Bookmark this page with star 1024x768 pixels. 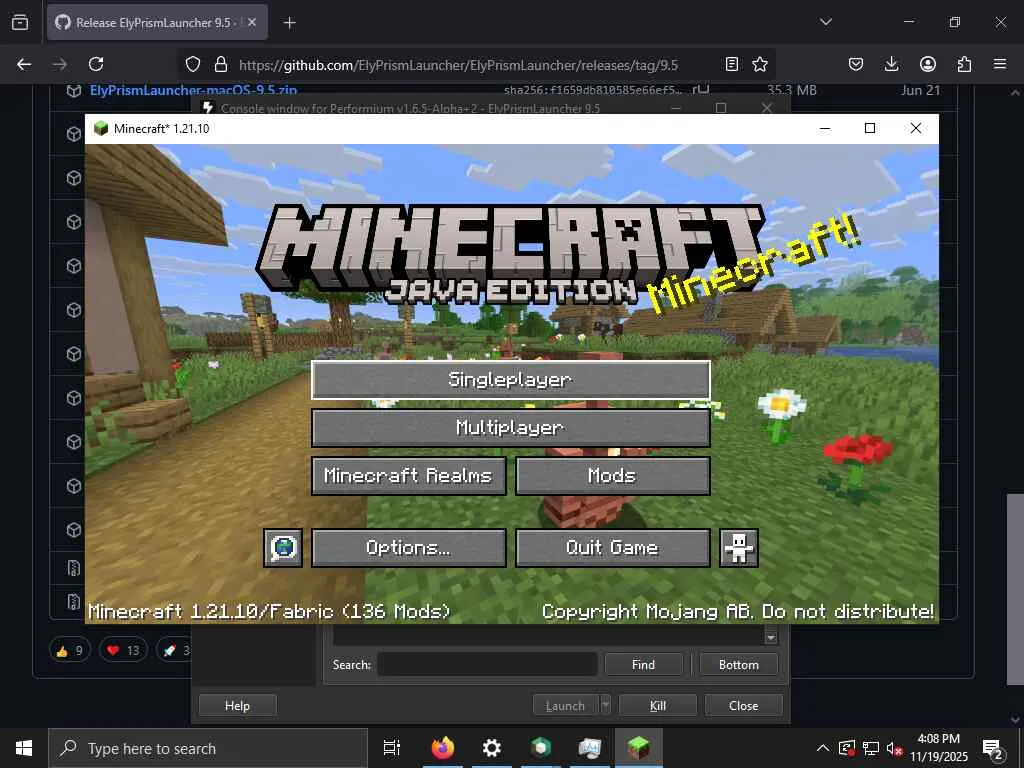[760, 64]
